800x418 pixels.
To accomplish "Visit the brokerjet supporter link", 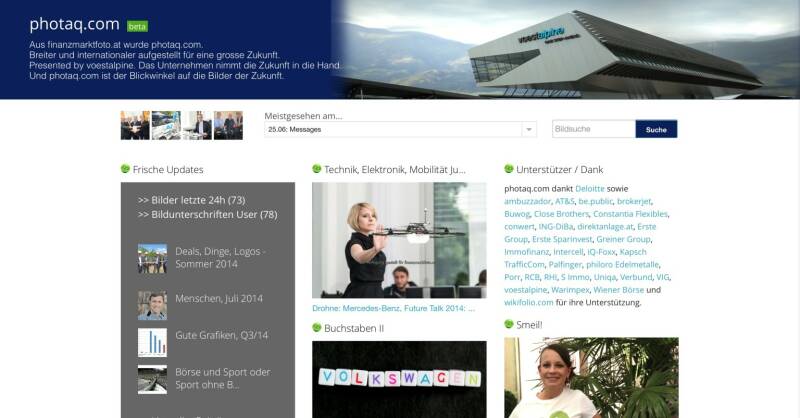I will (x=634, y=201).
